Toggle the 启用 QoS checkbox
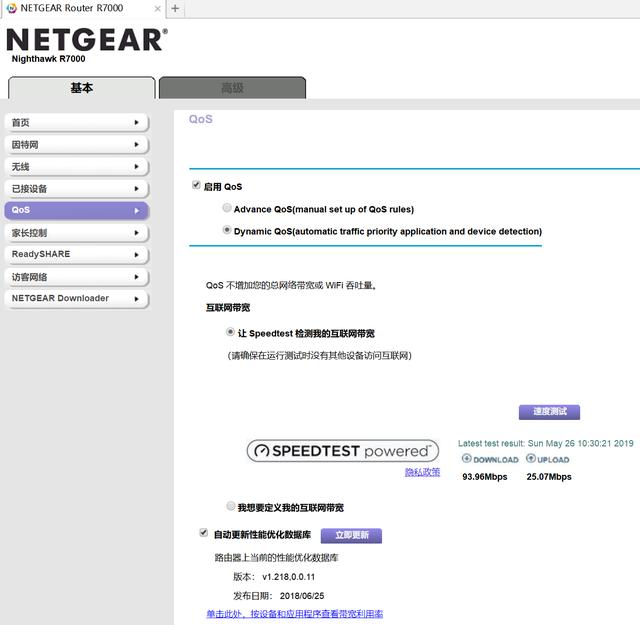640x625 pixels. 196,185
